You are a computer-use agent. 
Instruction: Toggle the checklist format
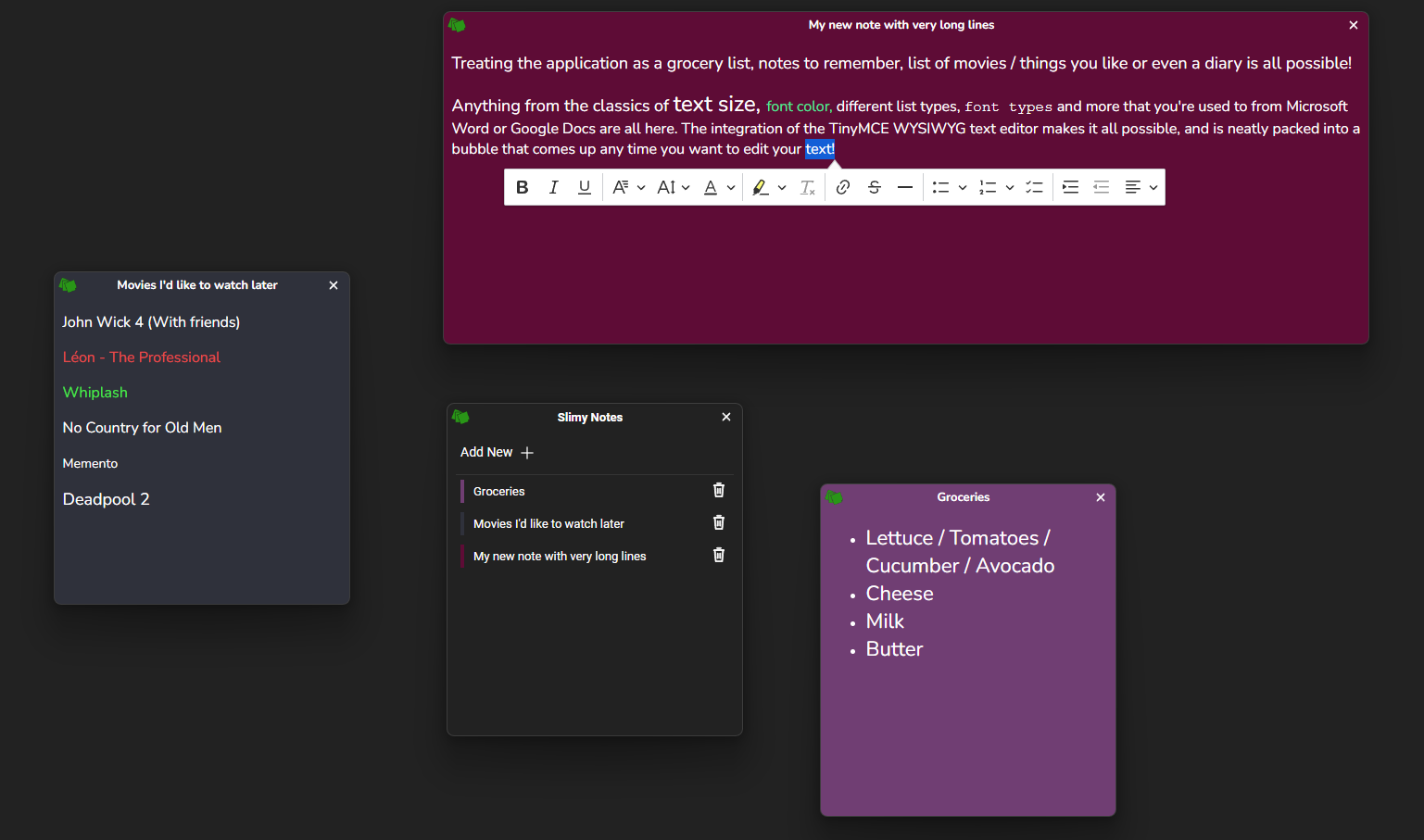click(x=1035, y=187)
